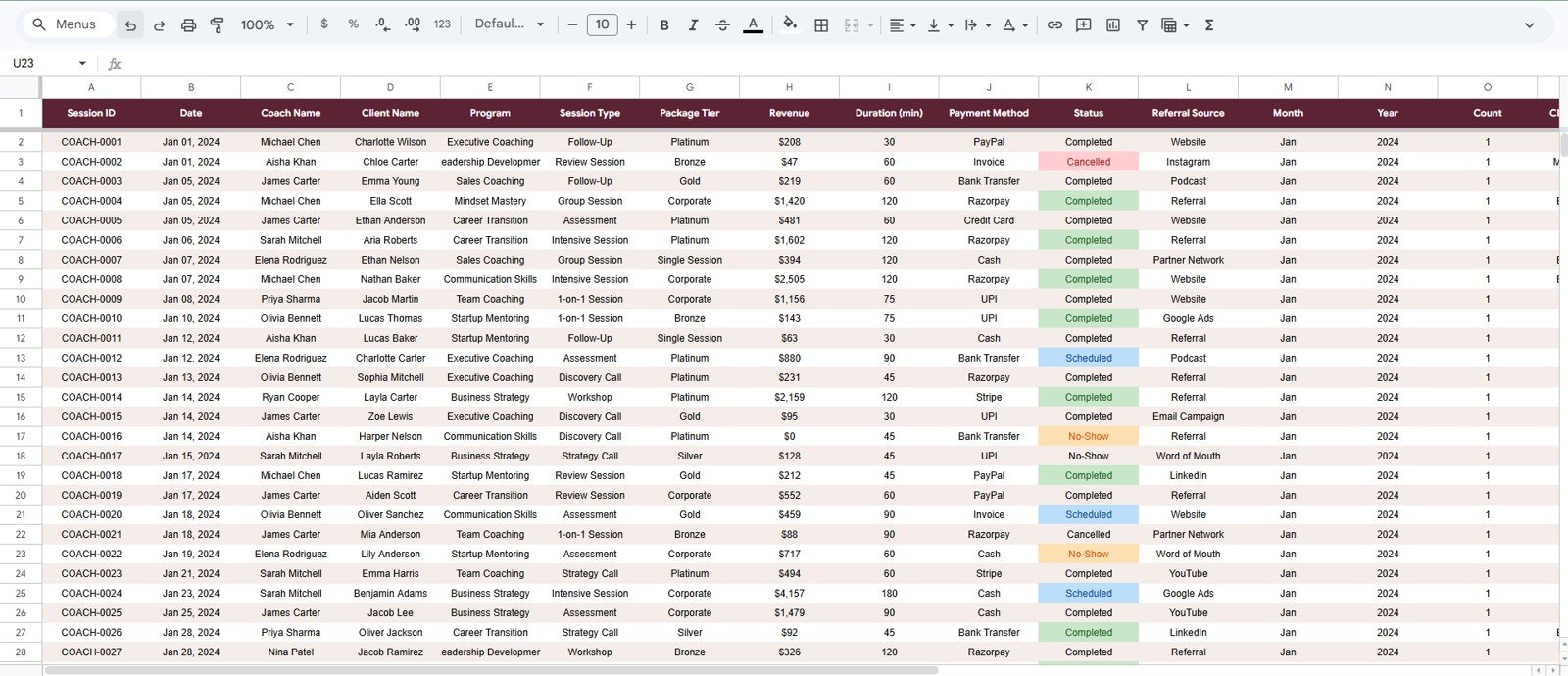
Task: Undo the last action
Action: (130, 24)
